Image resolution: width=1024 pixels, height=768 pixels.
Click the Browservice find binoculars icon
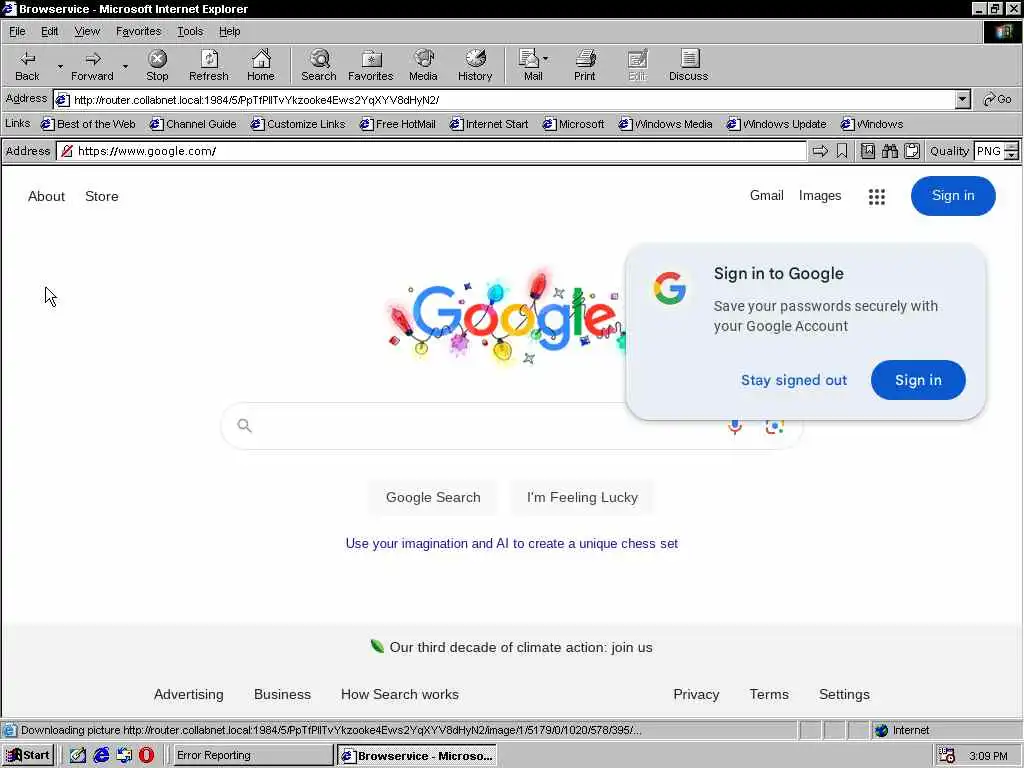click(x=889, y=152)
